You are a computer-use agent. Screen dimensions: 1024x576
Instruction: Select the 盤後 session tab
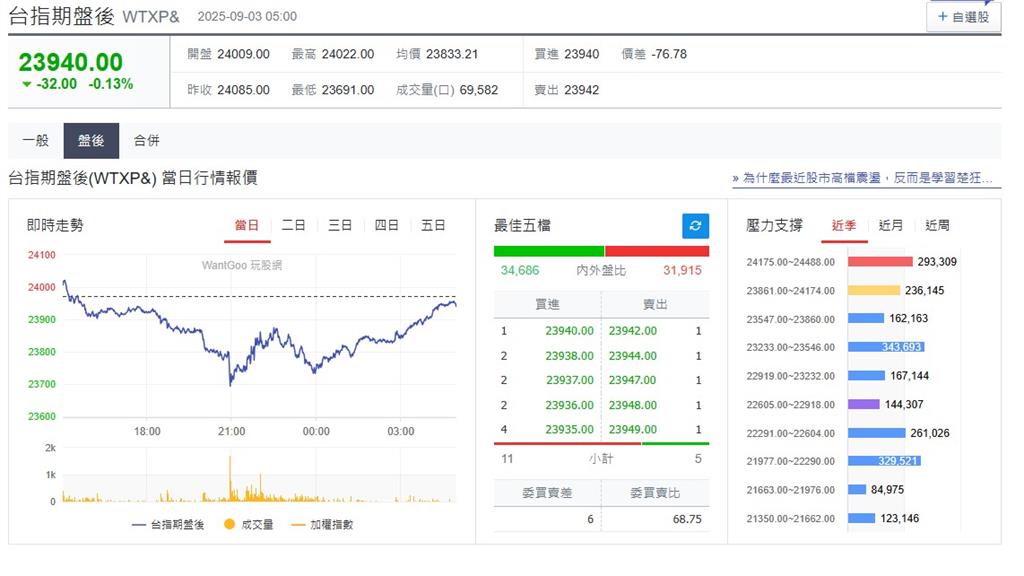click(x=91, y=140)
